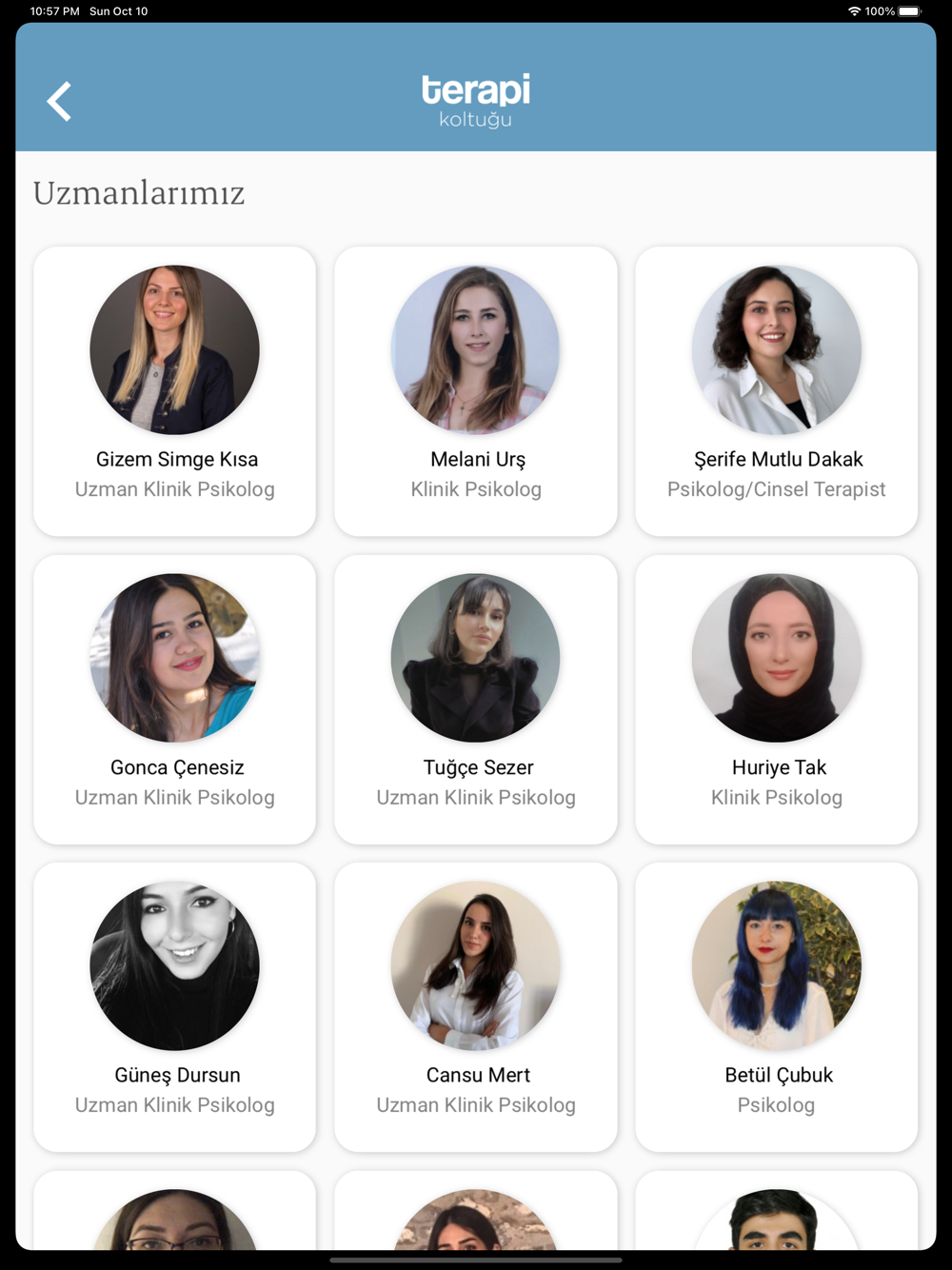Tap the back arrow icon
This screenshot has width=952, height=1270.
[59, 101]
